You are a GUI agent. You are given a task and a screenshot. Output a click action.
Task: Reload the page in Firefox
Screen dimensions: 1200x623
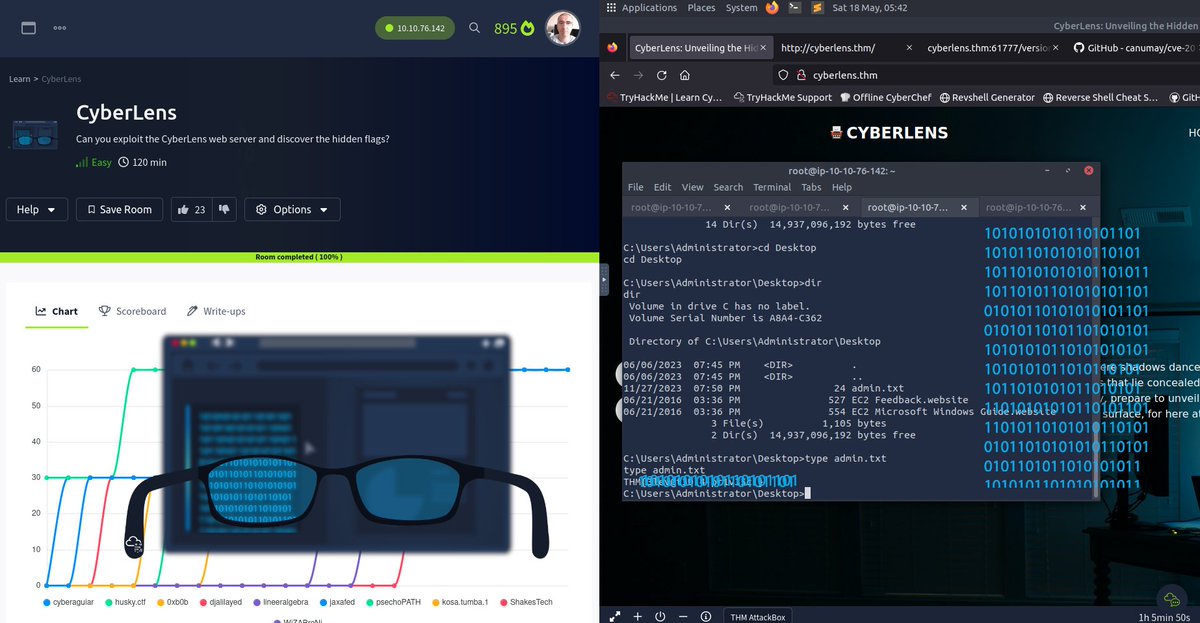(662, 74)
